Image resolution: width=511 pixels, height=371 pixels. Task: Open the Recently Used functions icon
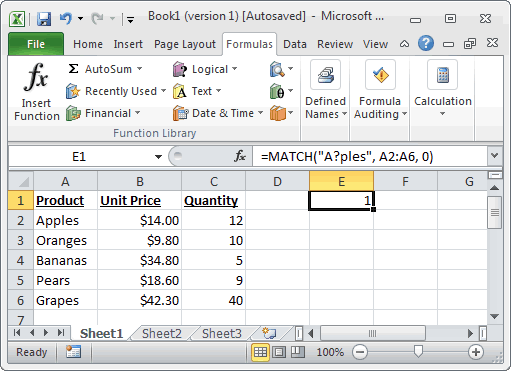[x=73, y=91]
